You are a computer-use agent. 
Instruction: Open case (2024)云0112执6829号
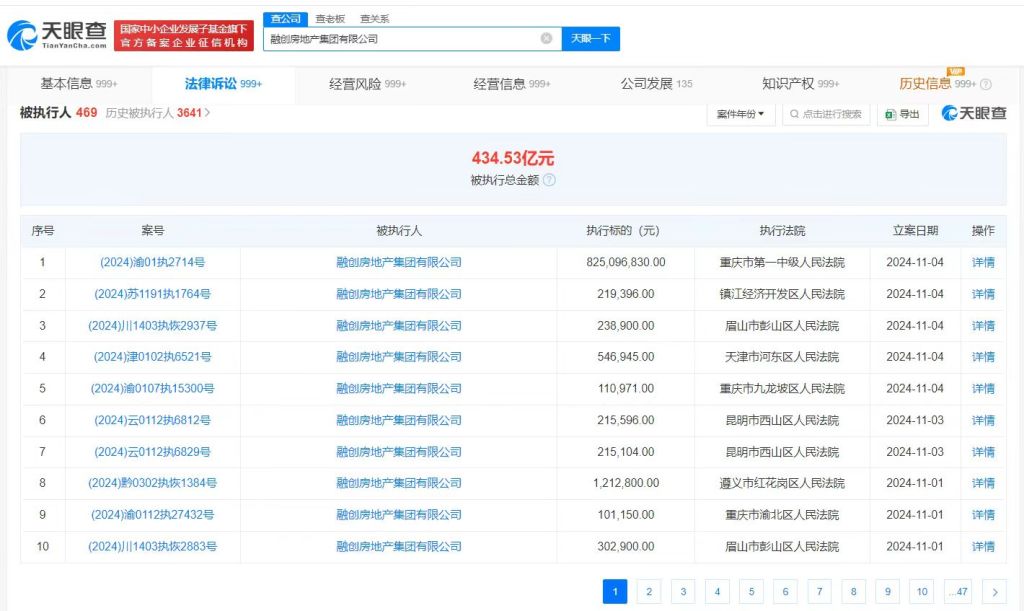152,452
